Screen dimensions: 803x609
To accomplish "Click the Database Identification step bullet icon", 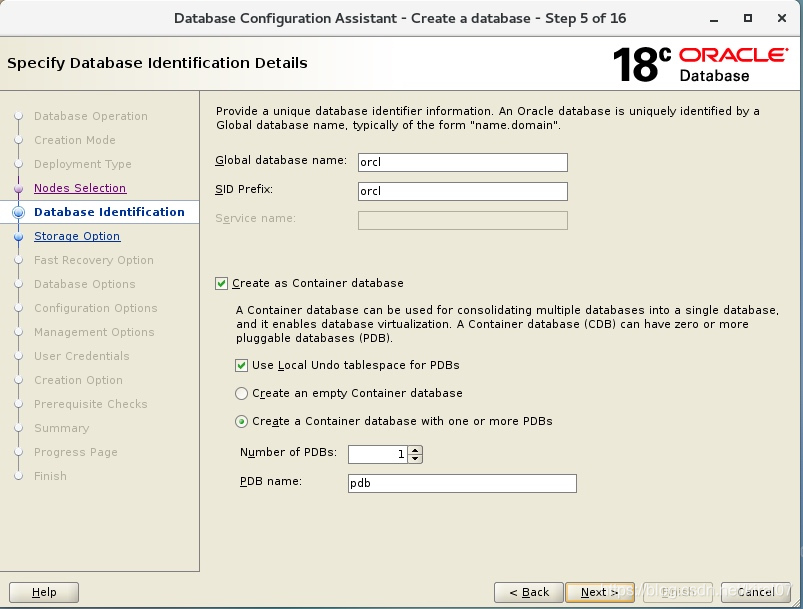I will [x=18, y=212].
